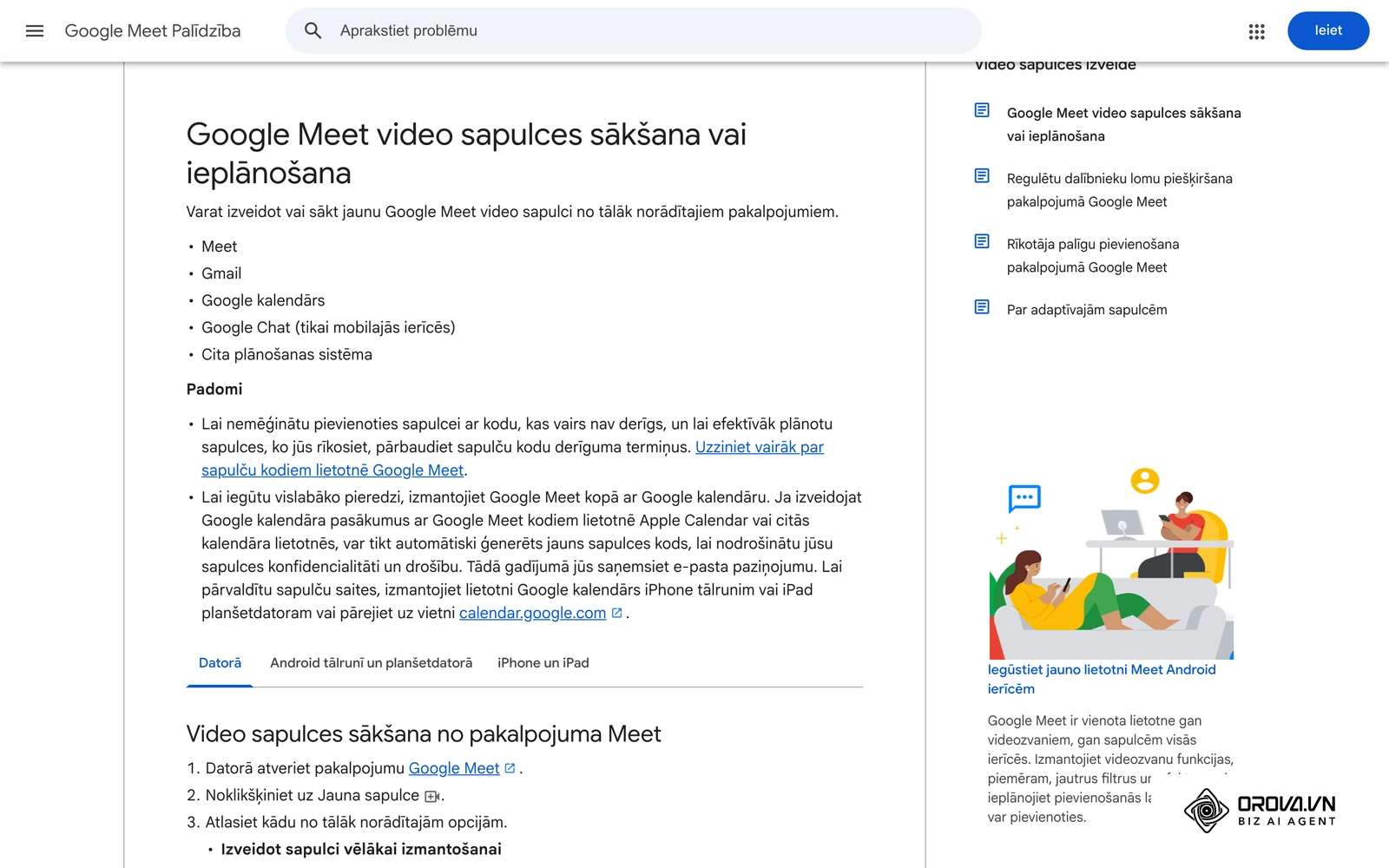Go to Google Meet Palīdzība home title

(x=153, y=31)
